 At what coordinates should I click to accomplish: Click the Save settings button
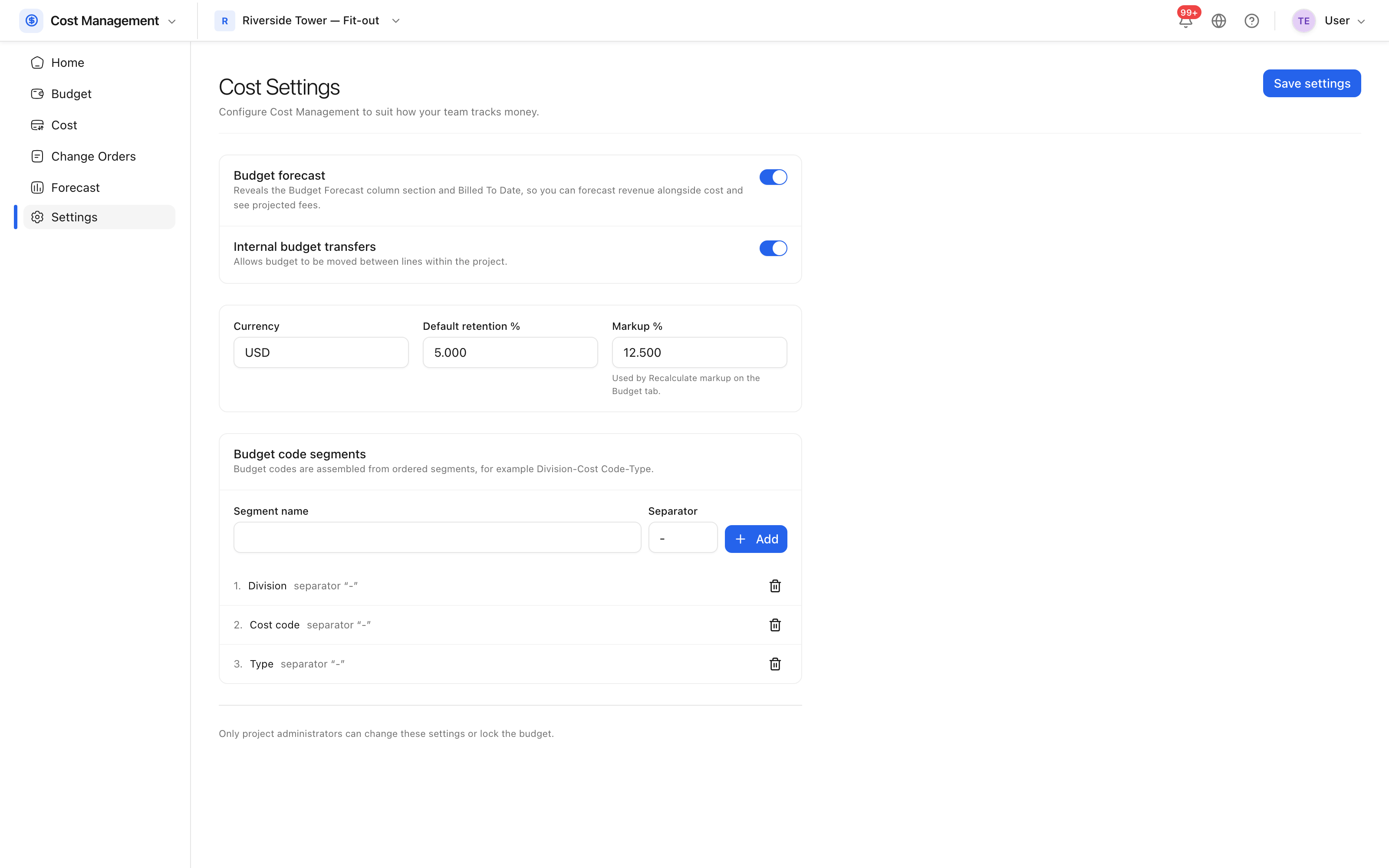point(1311,83)
